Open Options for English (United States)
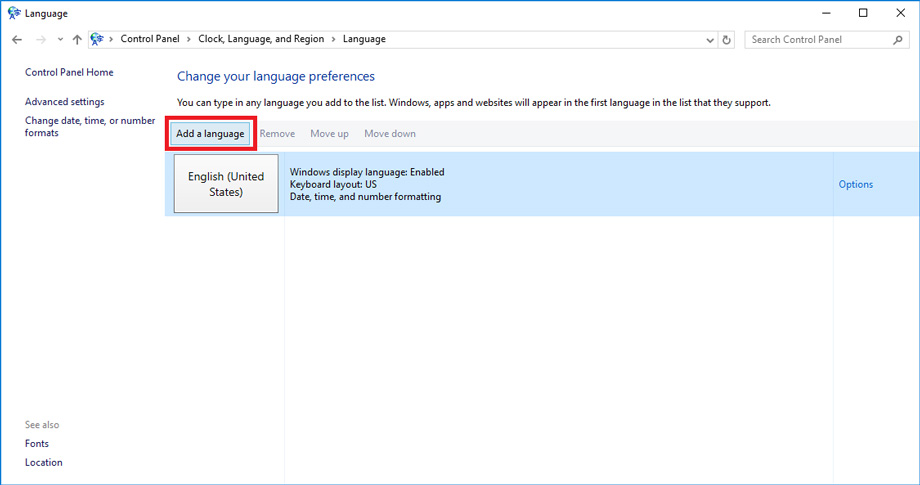The height and width of the screenshot is (485, 920). (855, 184)
